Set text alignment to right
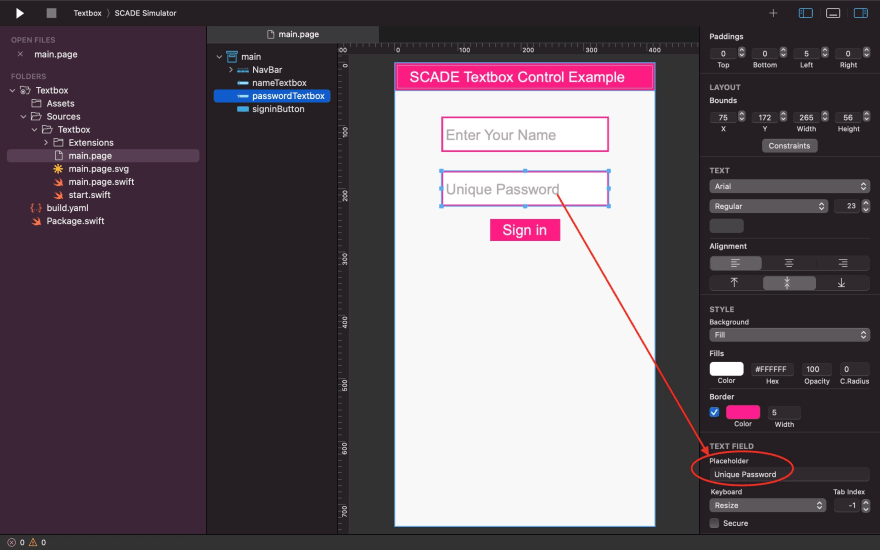The width and height of the screenshot is (880, 550). click(x=842, y=263)
